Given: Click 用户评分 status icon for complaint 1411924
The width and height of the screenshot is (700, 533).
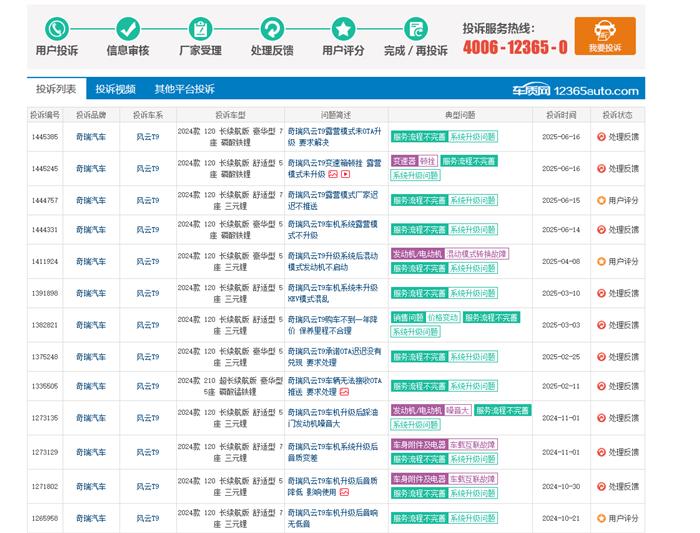Looking at the screenshot, I should pyautogui.click(x=601, y=261).
